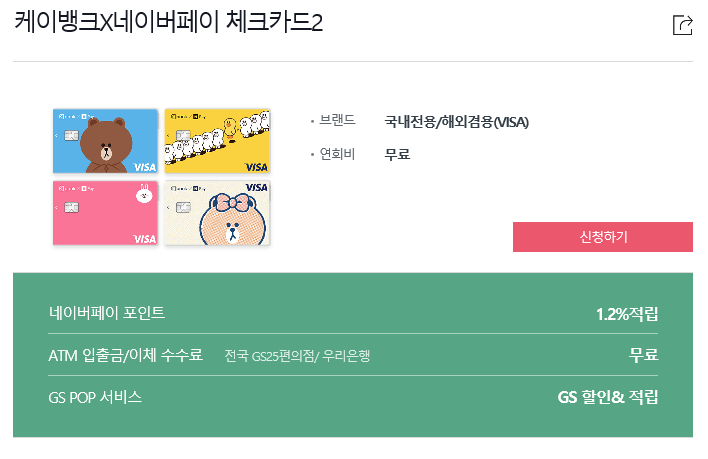708x459 pixels.
Task: Click the 네이버페이 포인트 benefit row
Action: pyautogui.click(x=353, y=313)
